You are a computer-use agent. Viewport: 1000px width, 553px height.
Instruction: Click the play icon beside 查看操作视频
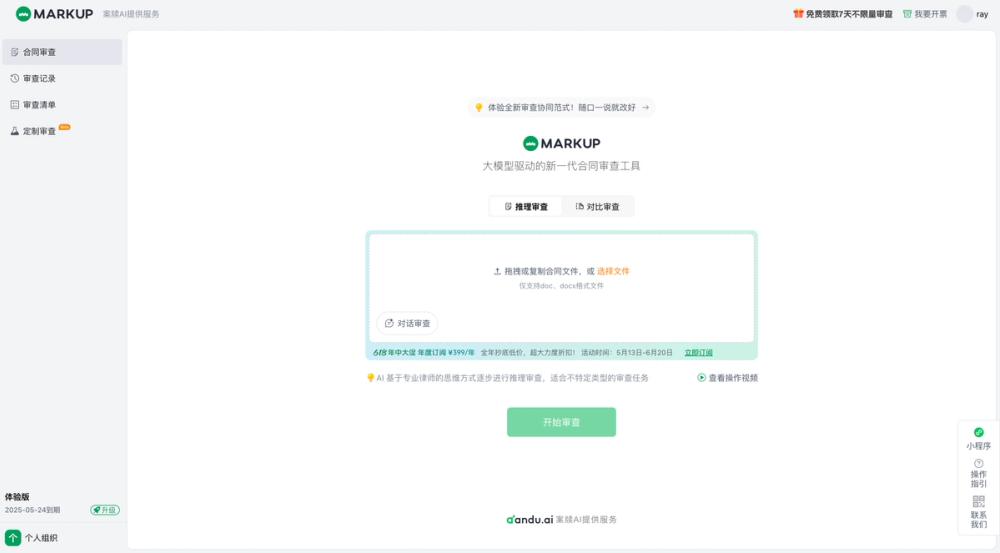tap(702, 378)
